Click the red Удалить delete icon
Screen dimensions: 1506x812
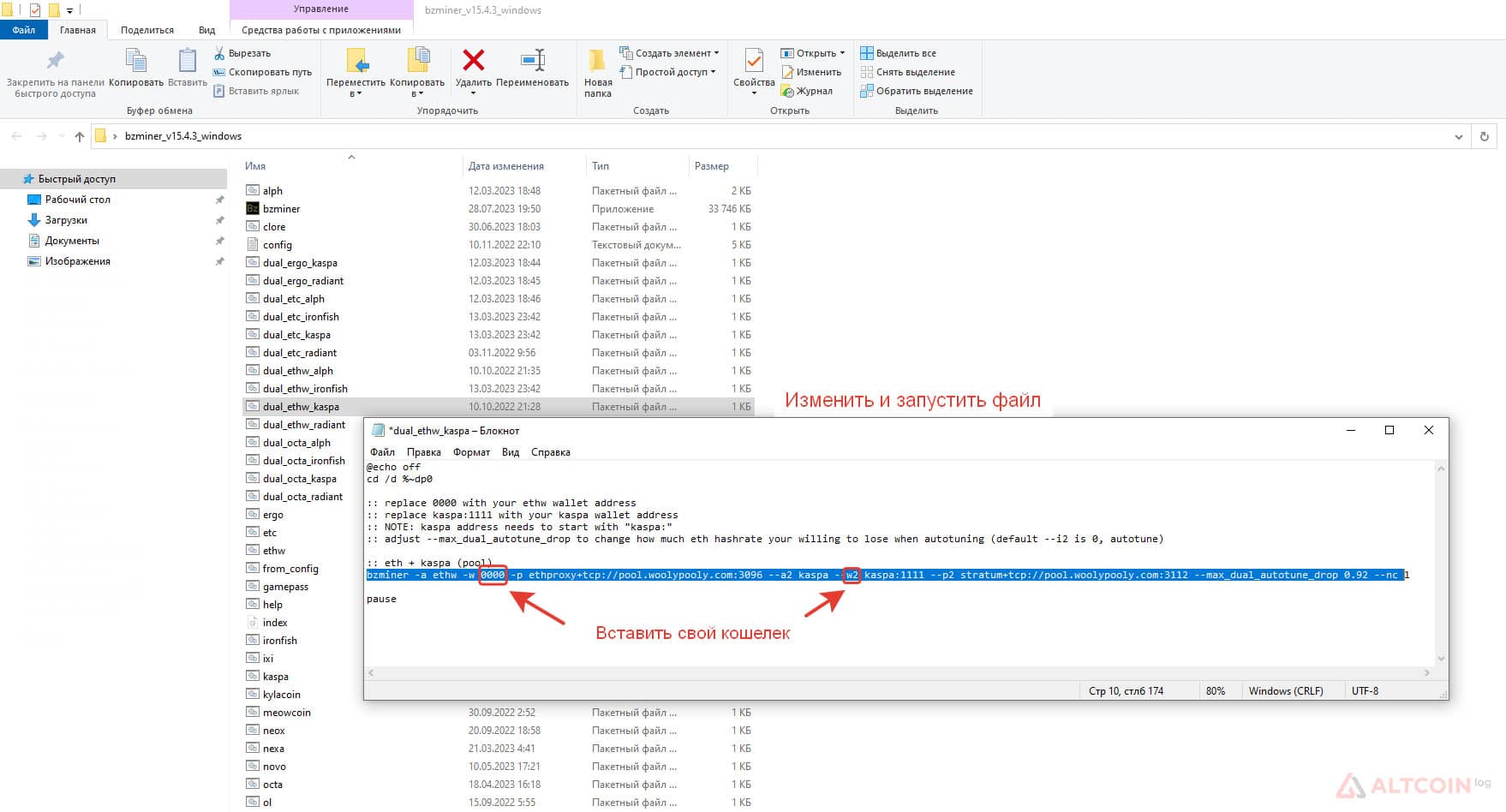coord(473,60)
